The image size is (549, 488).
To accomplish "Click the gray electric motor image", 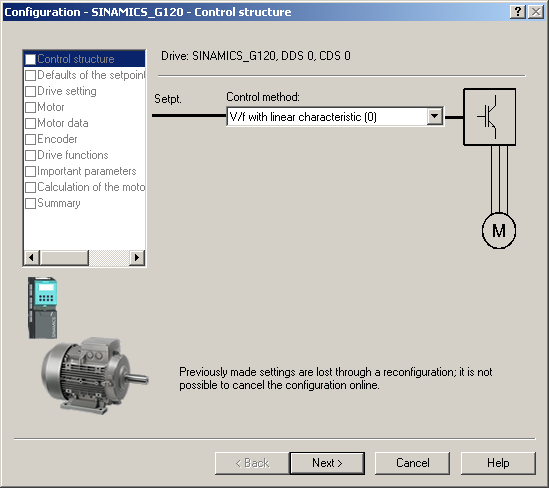I will 95,376.
